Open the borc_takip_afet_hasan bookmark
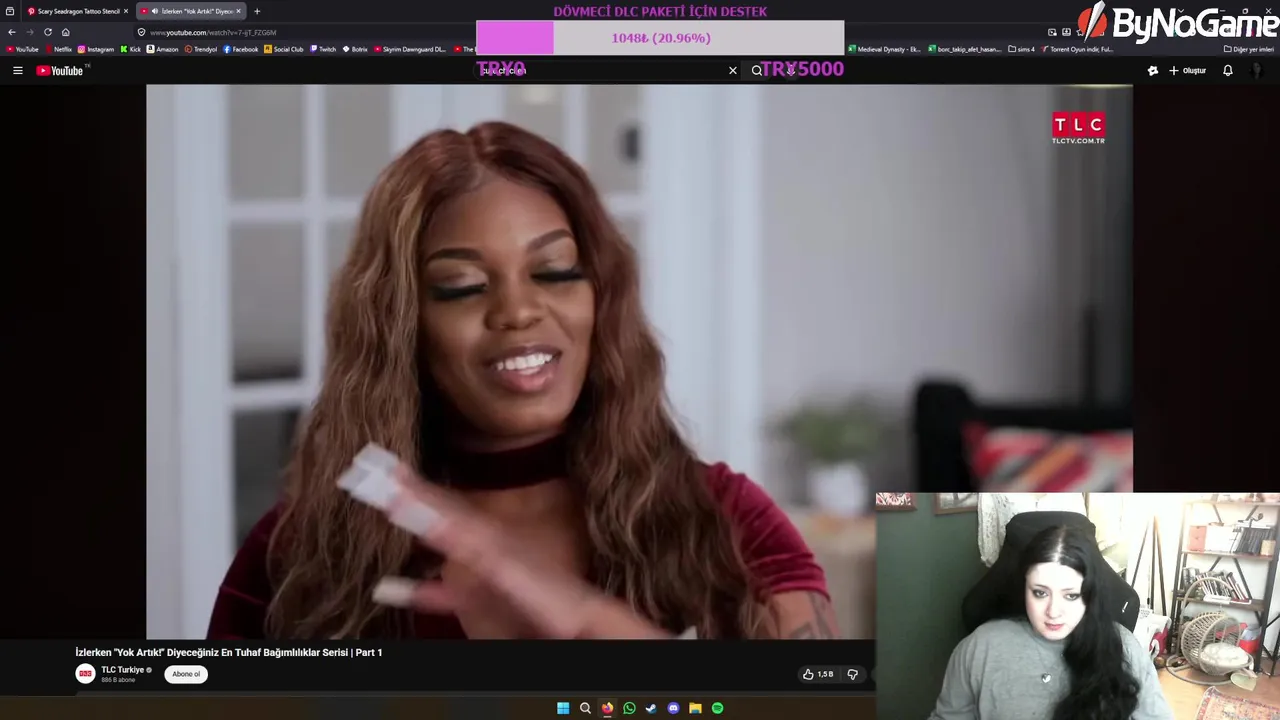 pyautogui.click(x=965, y=49)
